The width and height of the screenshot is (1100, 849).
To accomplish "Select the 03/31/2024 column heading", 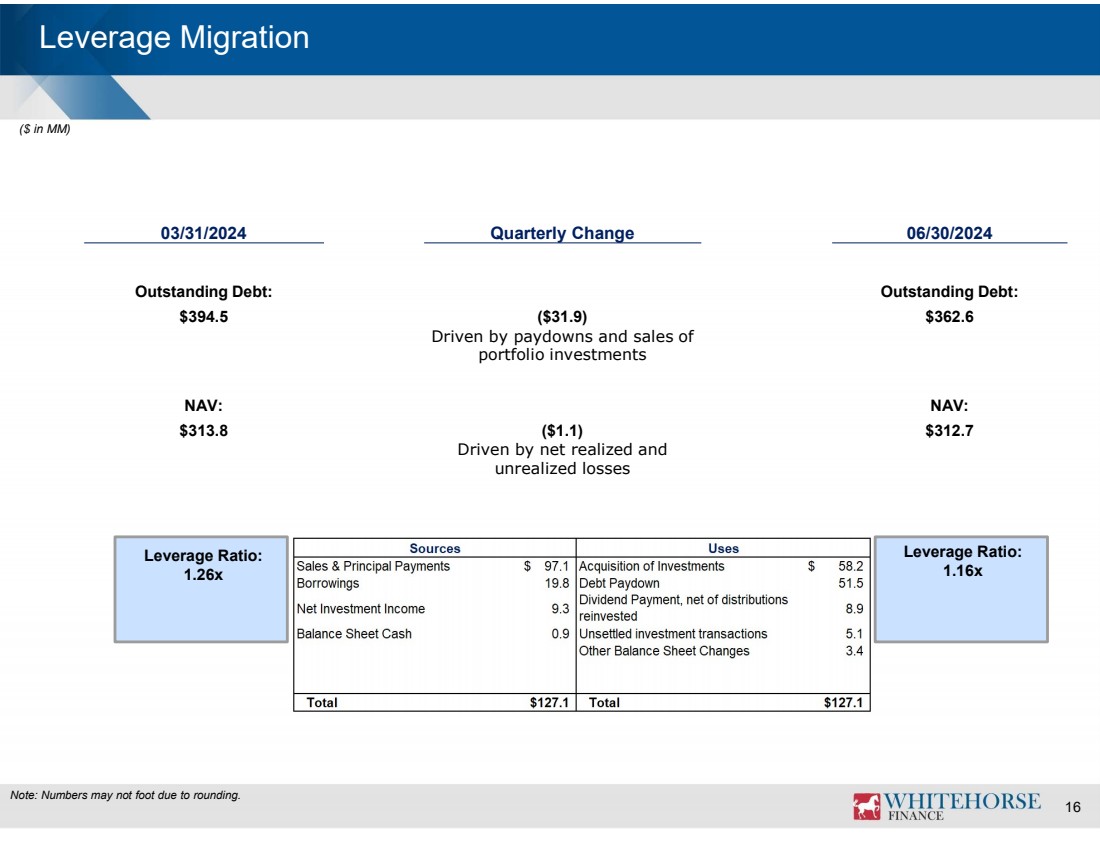I will click(203, 233).
